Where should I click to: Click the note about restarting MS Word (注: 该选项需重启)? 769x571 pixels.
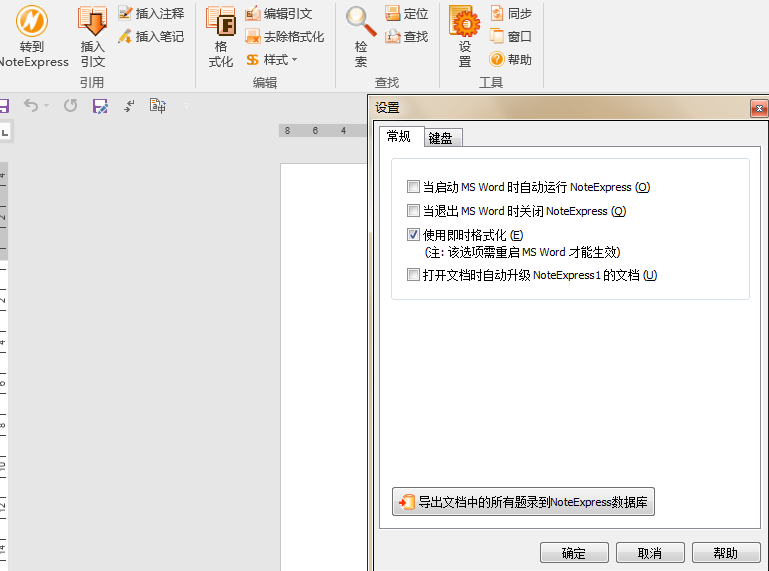522,252
